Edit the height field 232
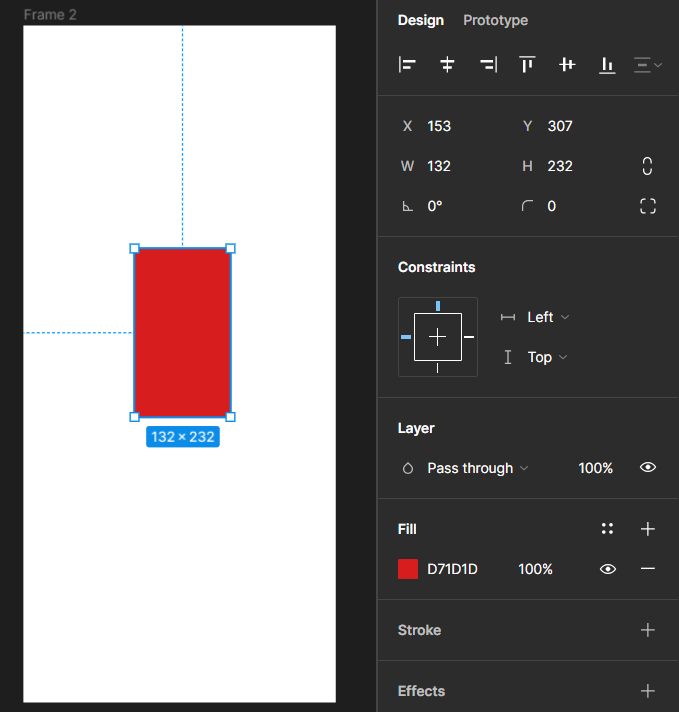 (x=560, y=166)
